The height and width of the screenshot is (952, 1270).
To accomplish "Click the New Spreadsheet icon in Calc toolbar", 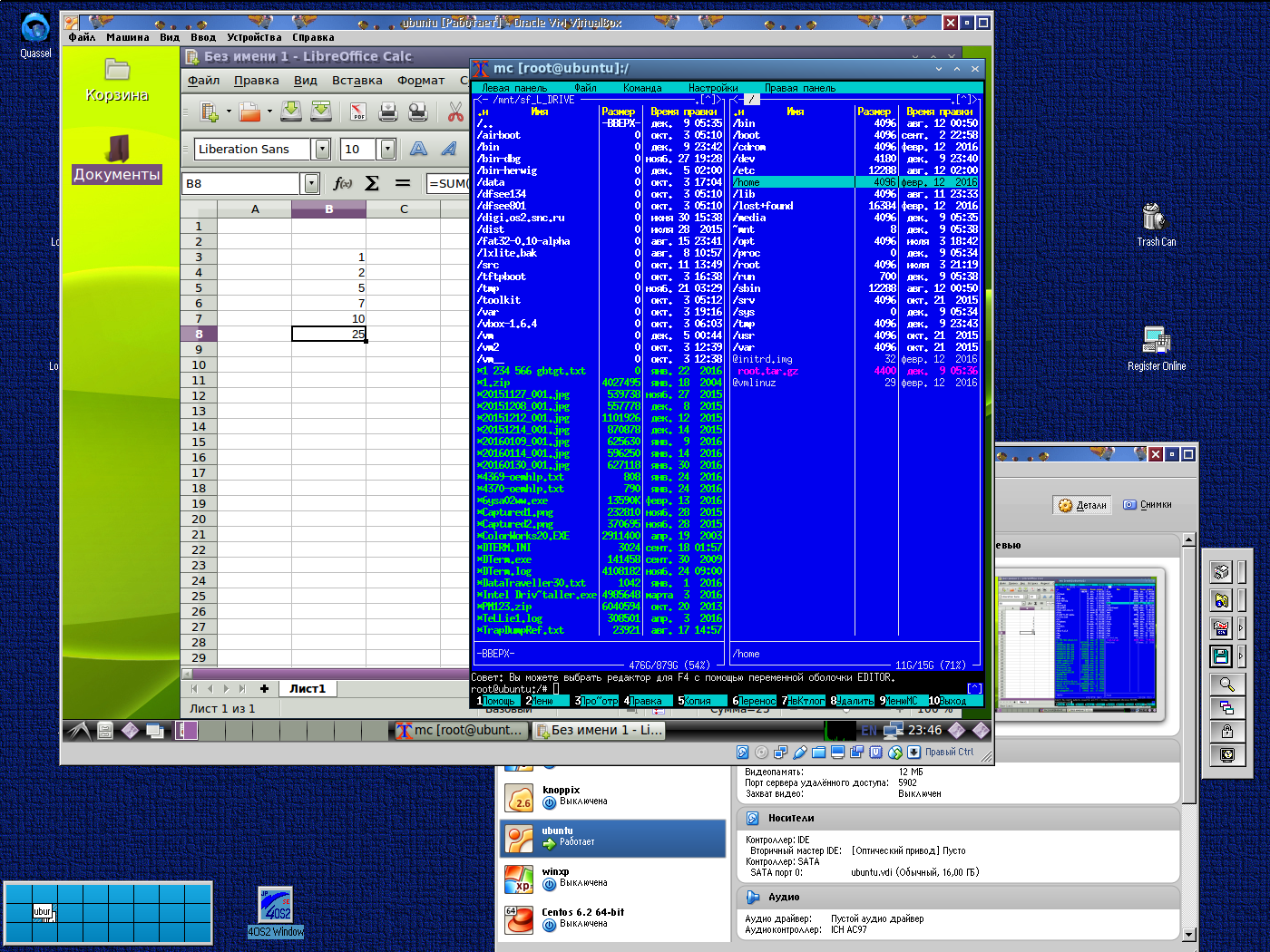I will point(210,112).
